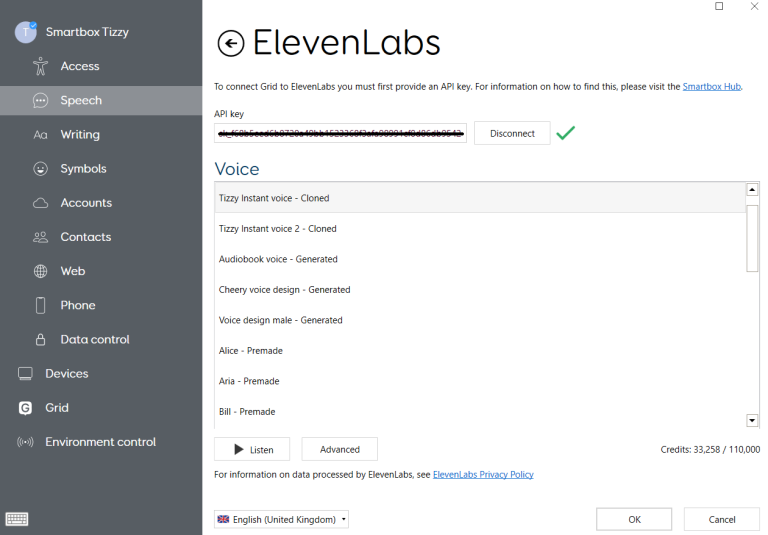Click the green API key checkmark

tap(566, 133)
